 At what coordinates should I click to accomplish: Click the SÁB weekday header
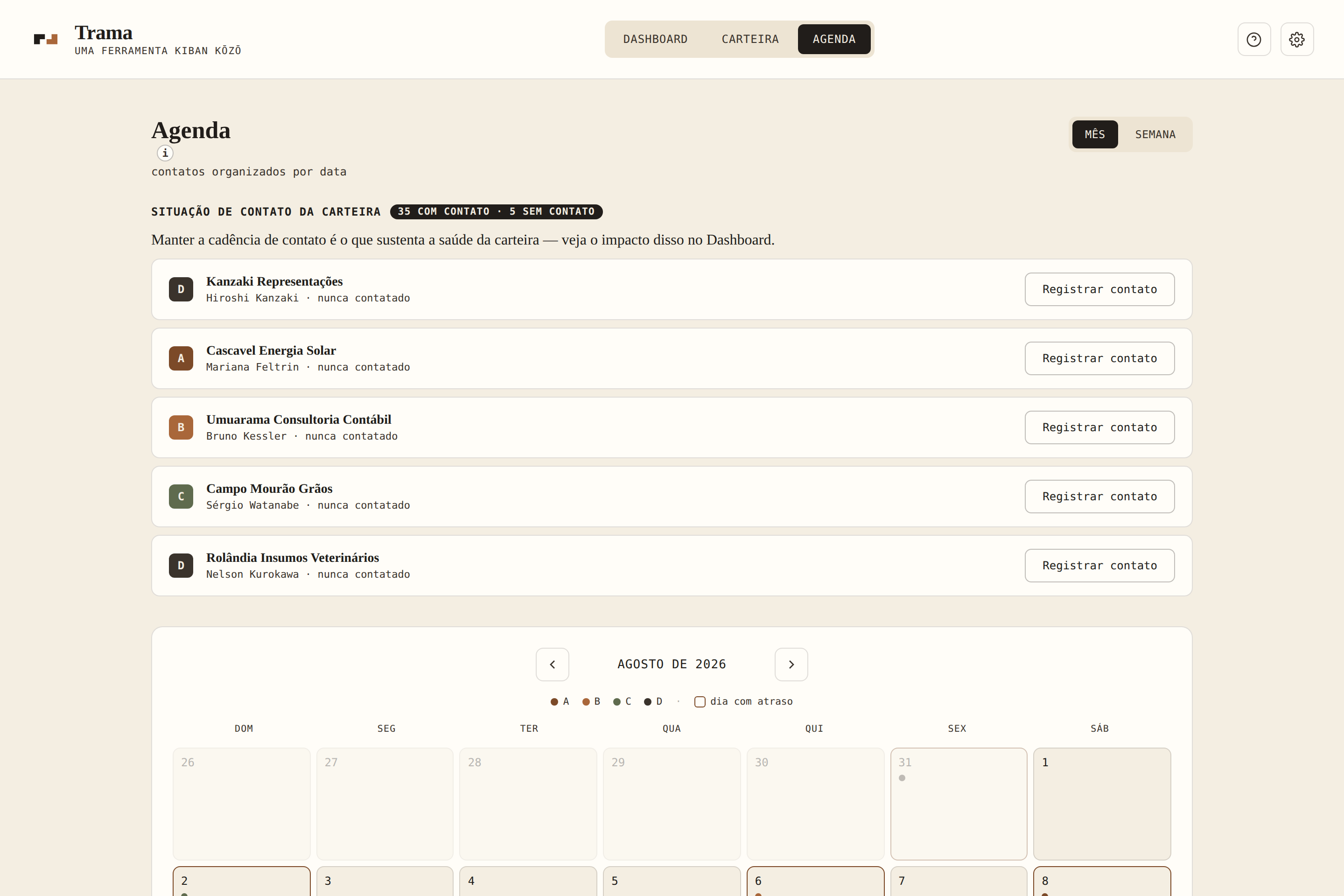coord(1099,728)
